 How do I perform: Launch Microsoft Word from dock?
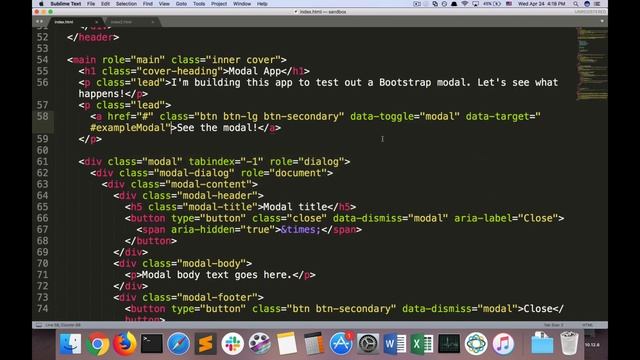(395, 344)
